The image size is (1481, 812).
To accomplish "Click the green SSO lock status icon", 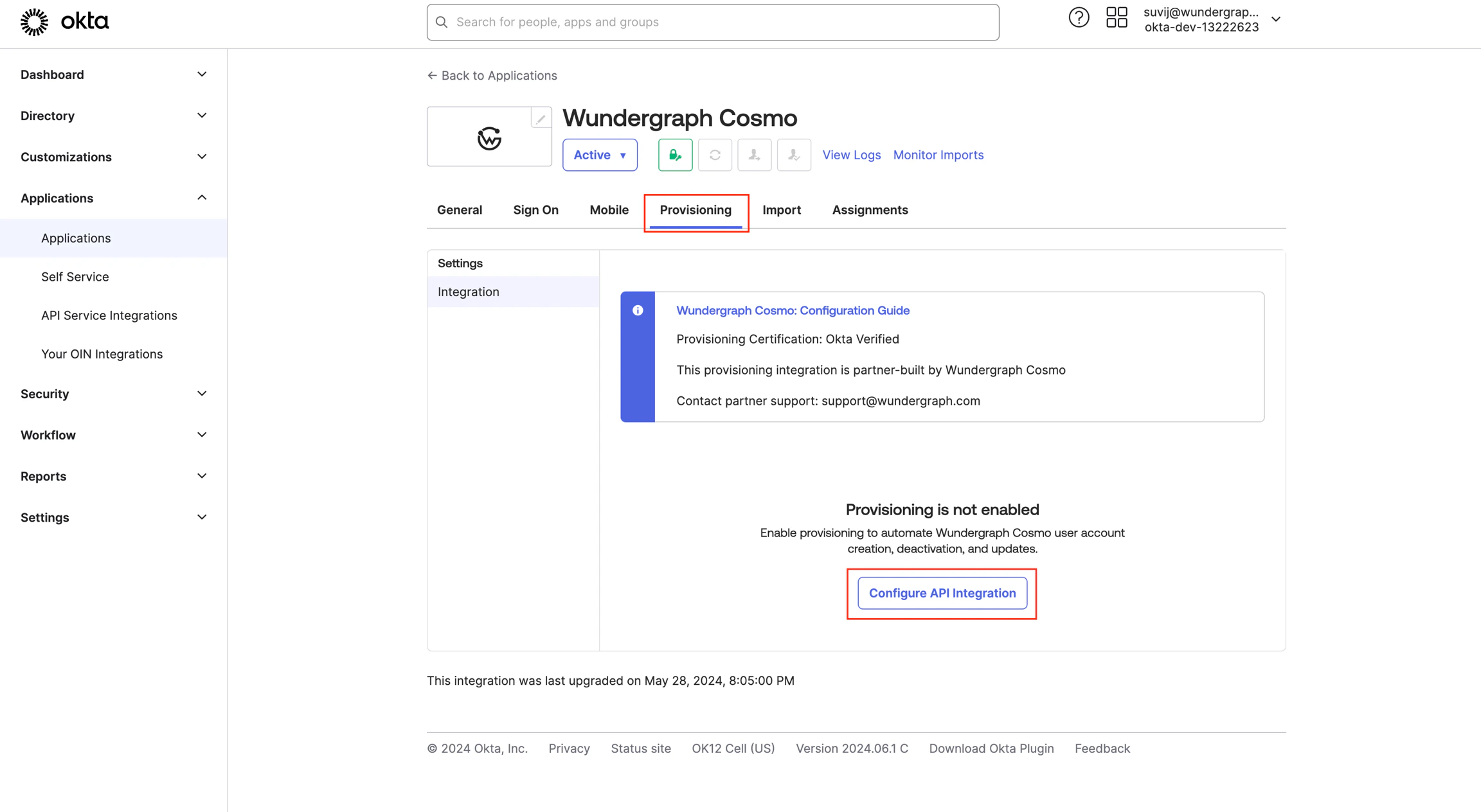I will [x=675, y=155].
